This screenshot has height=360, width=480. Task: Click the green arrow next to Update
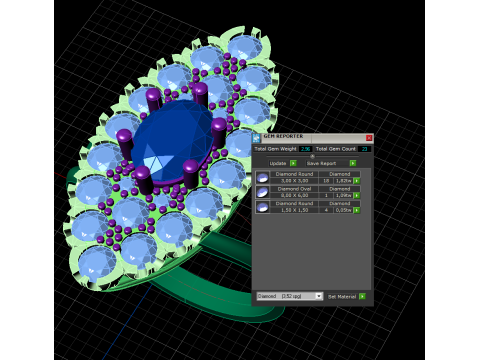tap(293, 163)
